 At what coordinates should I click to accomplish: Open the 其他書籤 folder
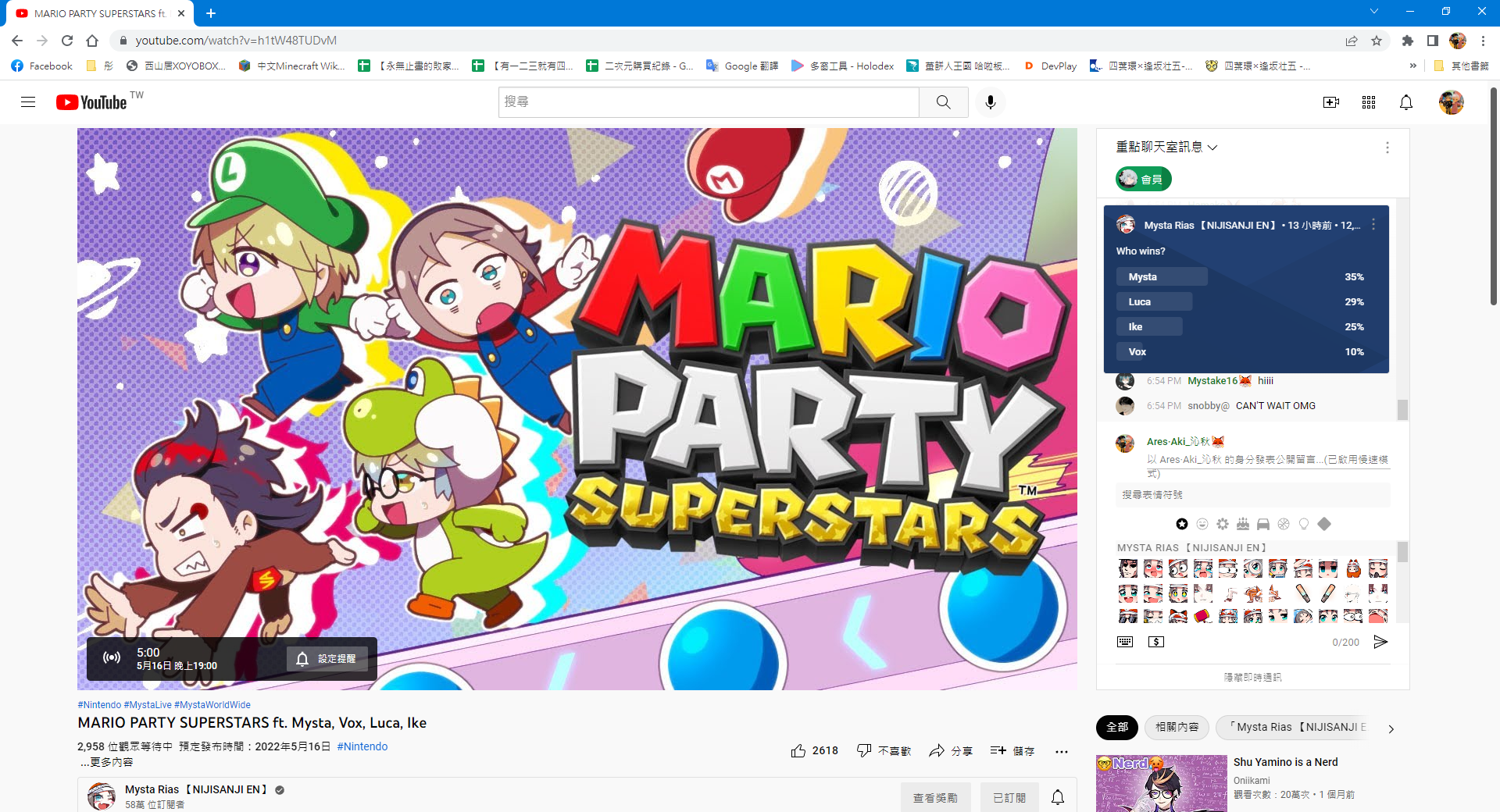click(1461, 66)
